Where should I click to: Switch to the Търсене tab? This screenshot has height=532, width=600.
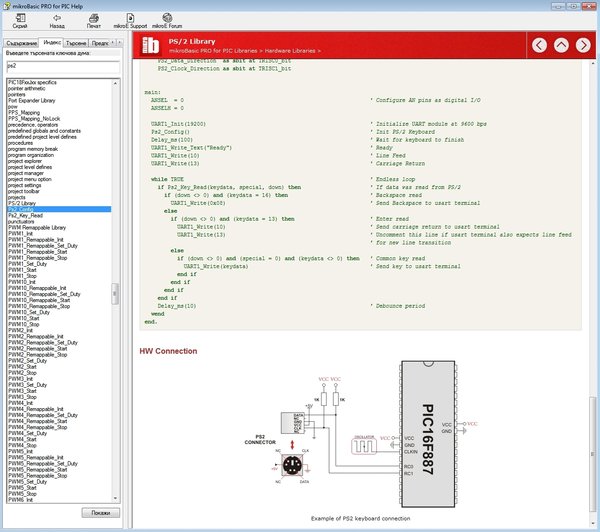[76, 43]
